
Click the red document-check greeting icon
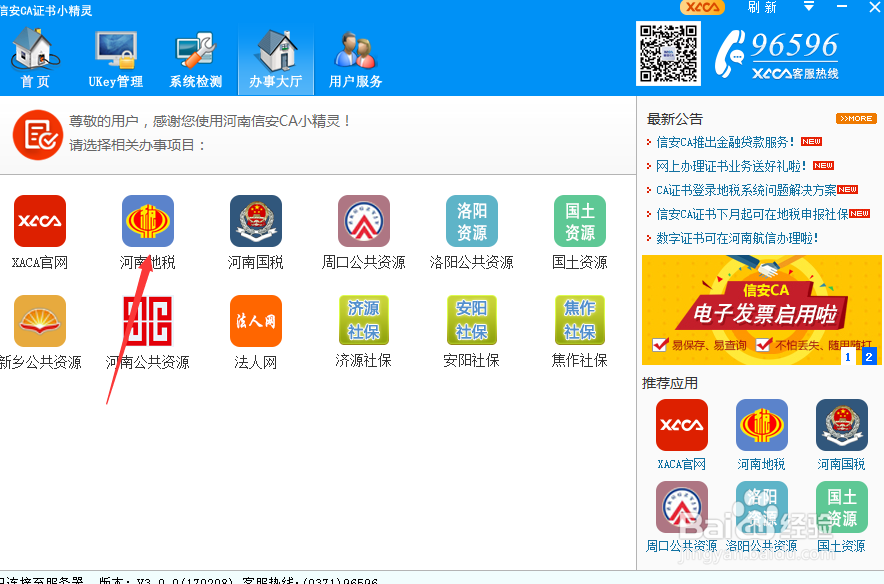tap(38, 135)
